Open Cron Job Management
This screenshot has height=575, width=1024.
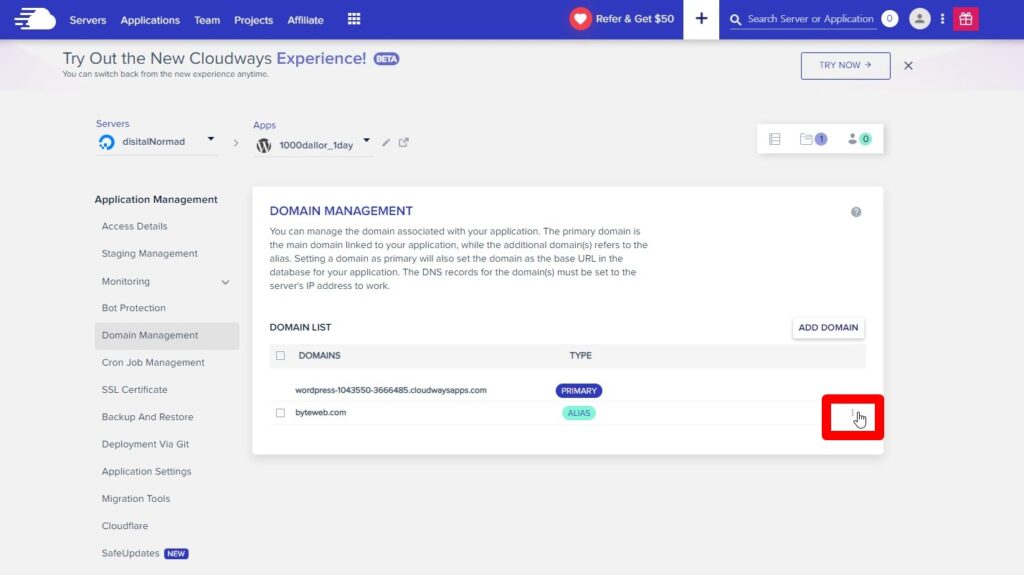point(153,363)
